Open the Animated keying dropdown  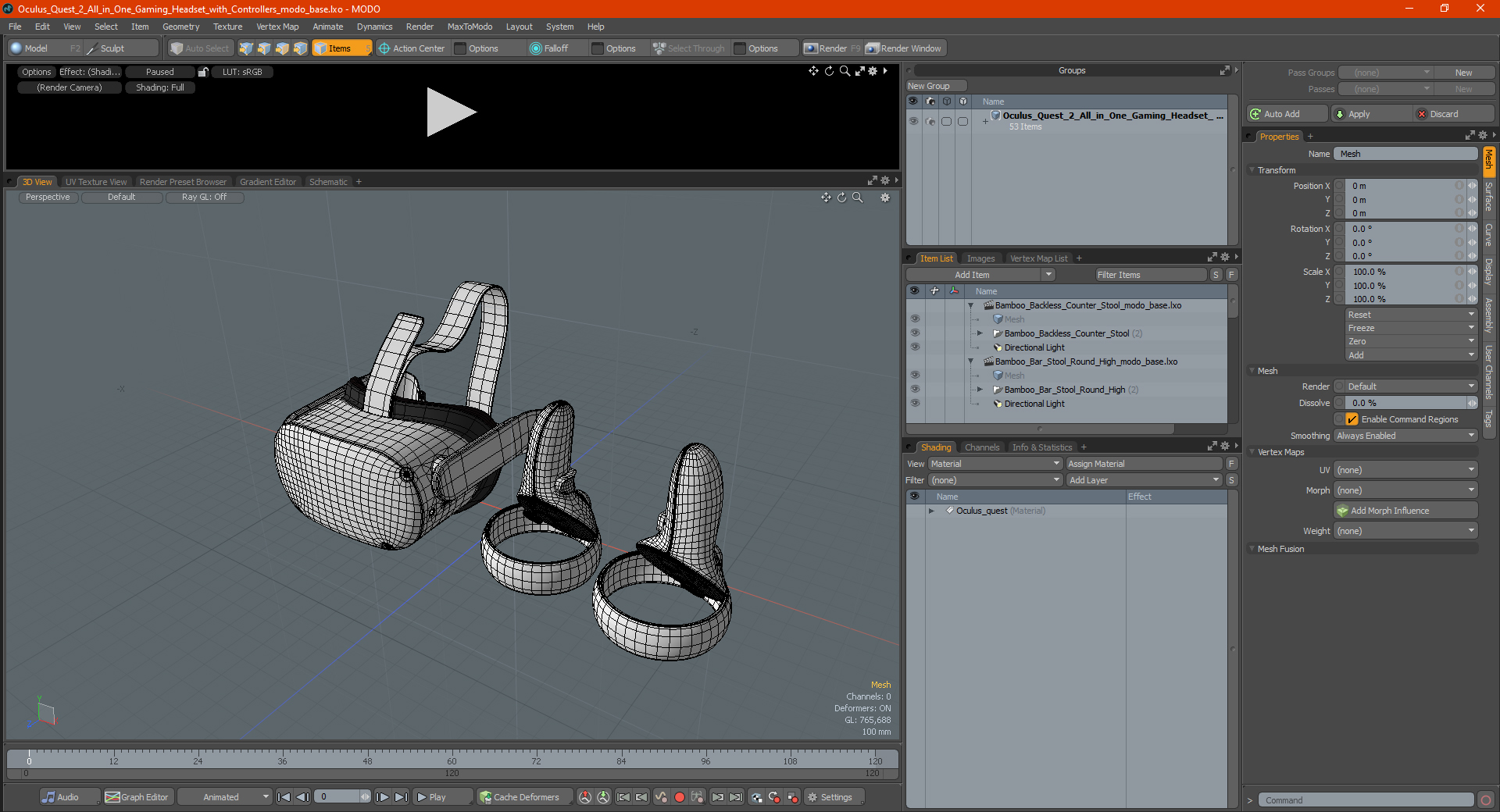pos(225,797)
